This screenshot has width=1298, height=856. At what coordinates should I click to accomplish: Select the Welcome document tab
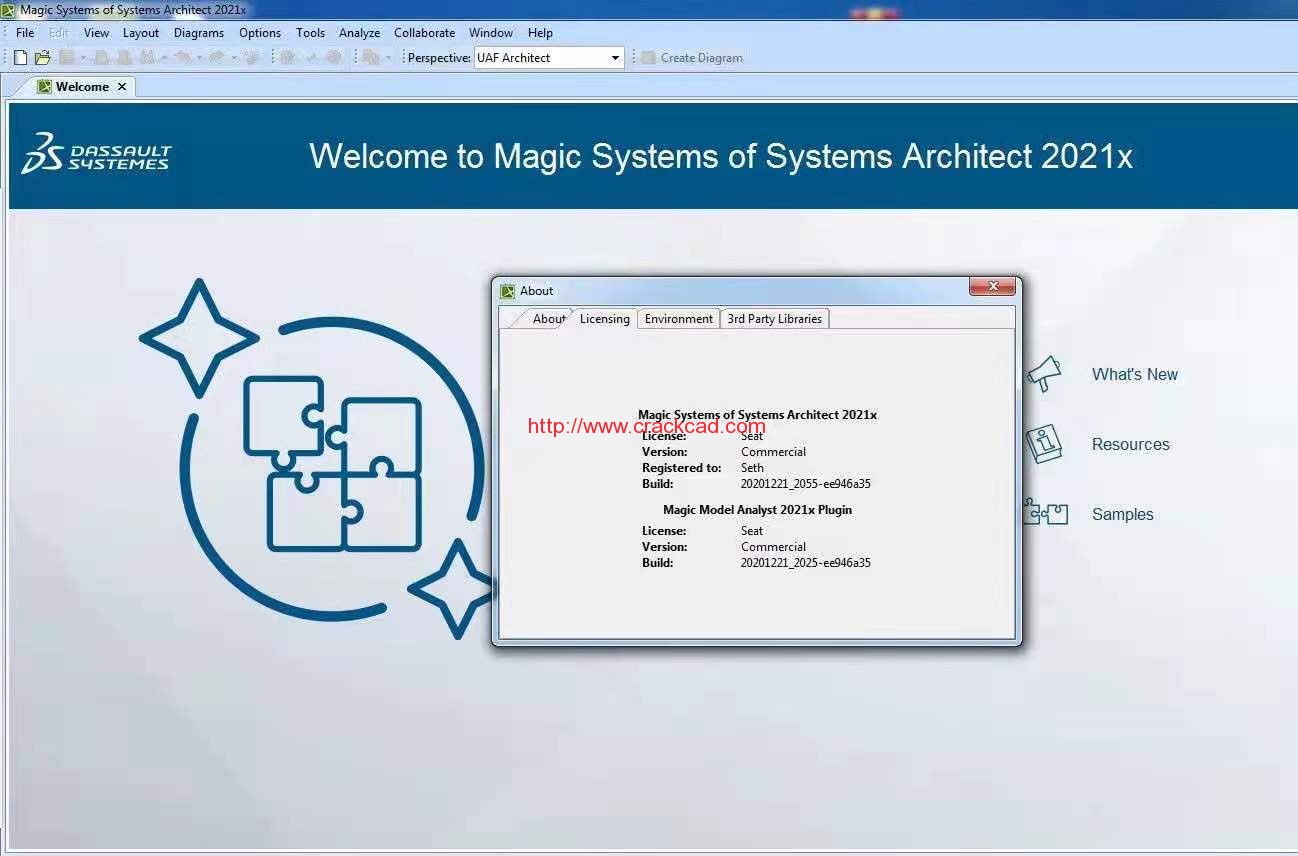coord(82,87)
